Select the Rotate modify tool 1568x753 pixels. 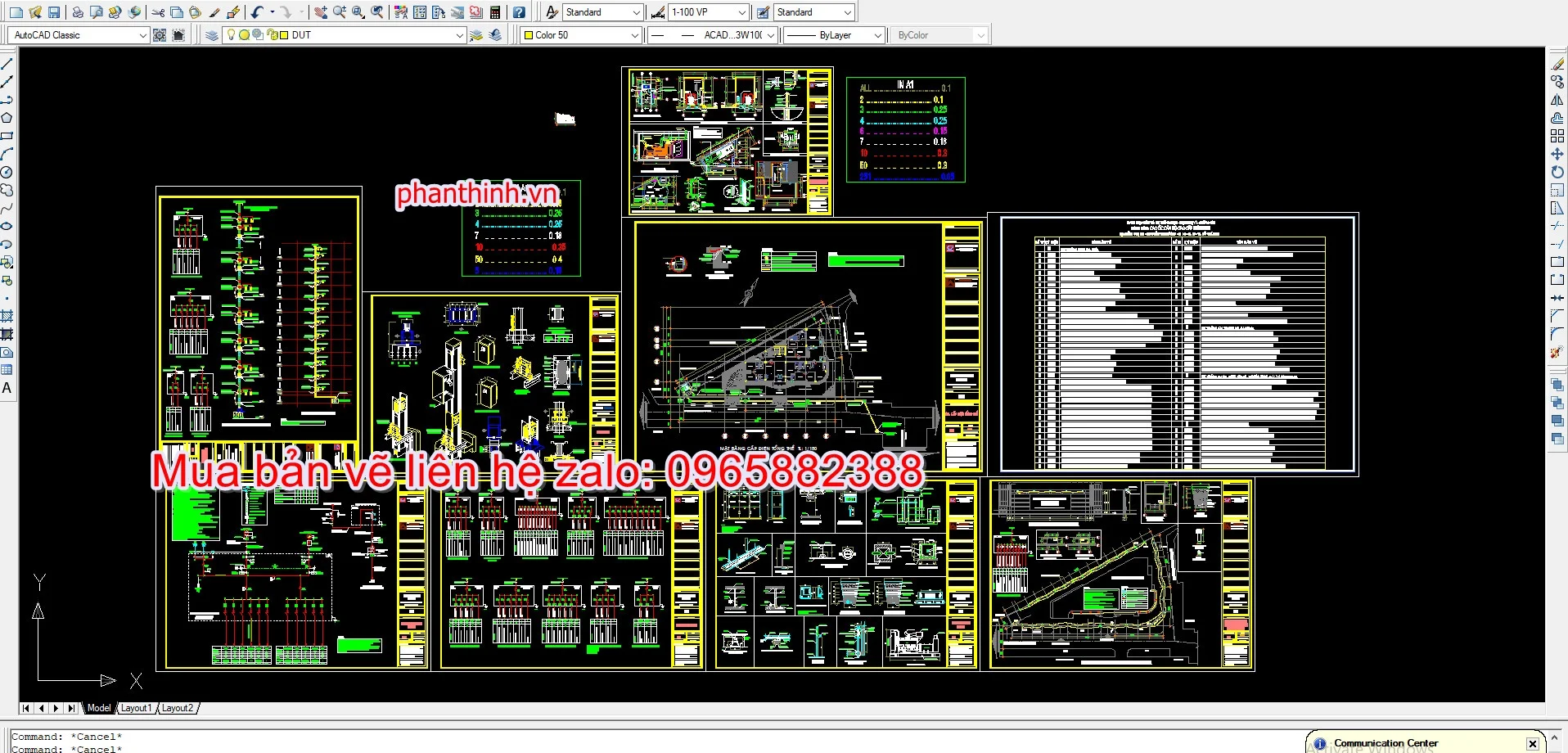point(1557,172)
